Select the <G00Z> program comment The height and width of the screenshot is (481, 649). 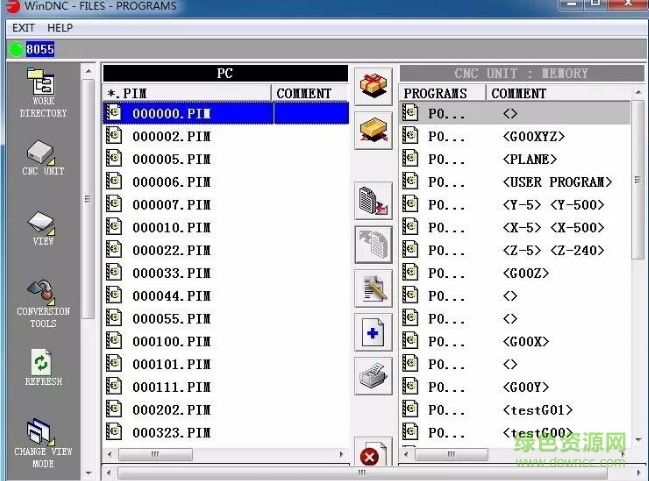click(526, 273)
